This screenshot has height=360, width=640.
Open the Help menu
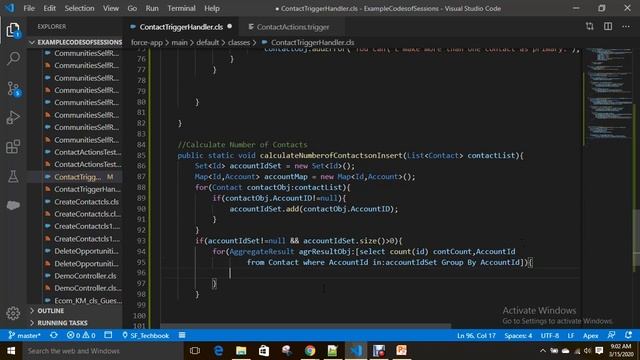click(212, 8)
